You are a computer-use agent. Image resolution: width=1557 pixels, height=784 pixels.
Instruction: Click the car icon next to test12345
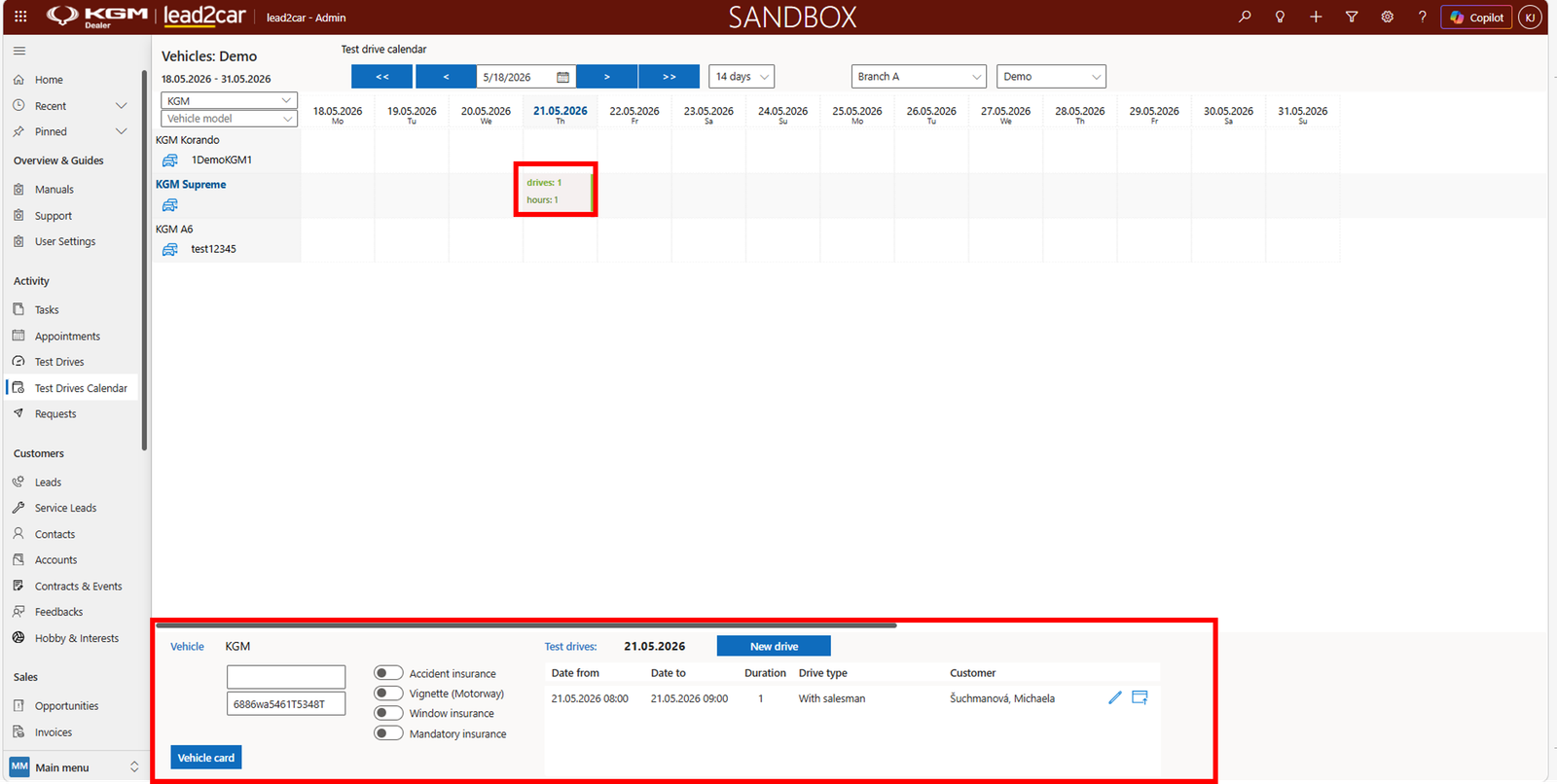coord(170,250)
